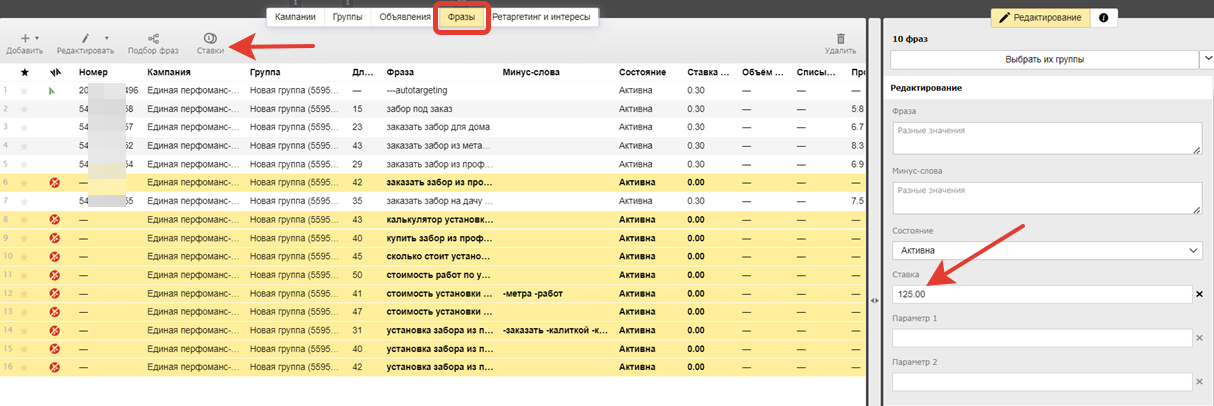The height and width of the screenshot is (406, 1214).
Task: Click into the Ставка input field
Action: (x=1040, y=294)
